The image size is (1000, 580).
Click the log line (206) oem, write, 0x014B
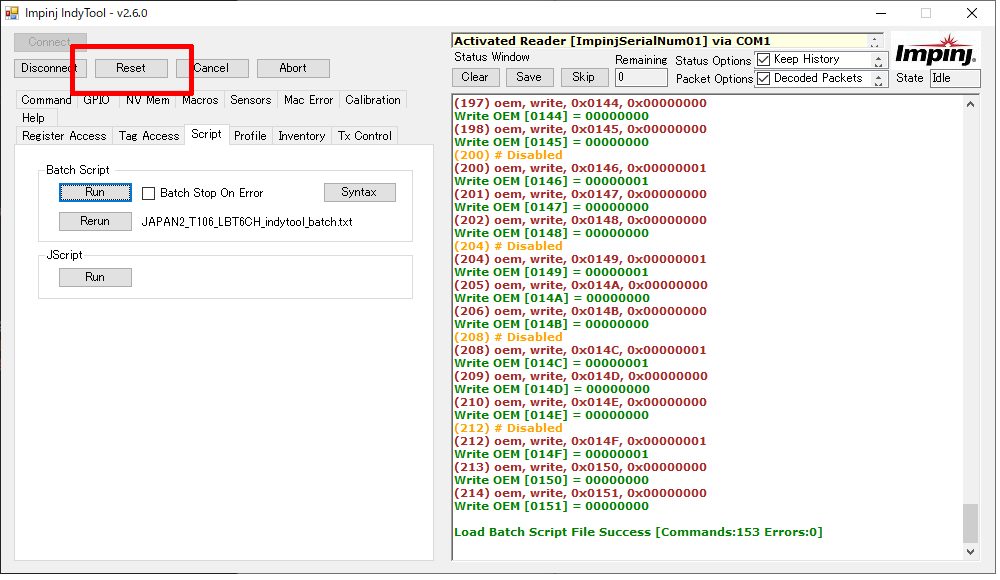click(580, 312)
